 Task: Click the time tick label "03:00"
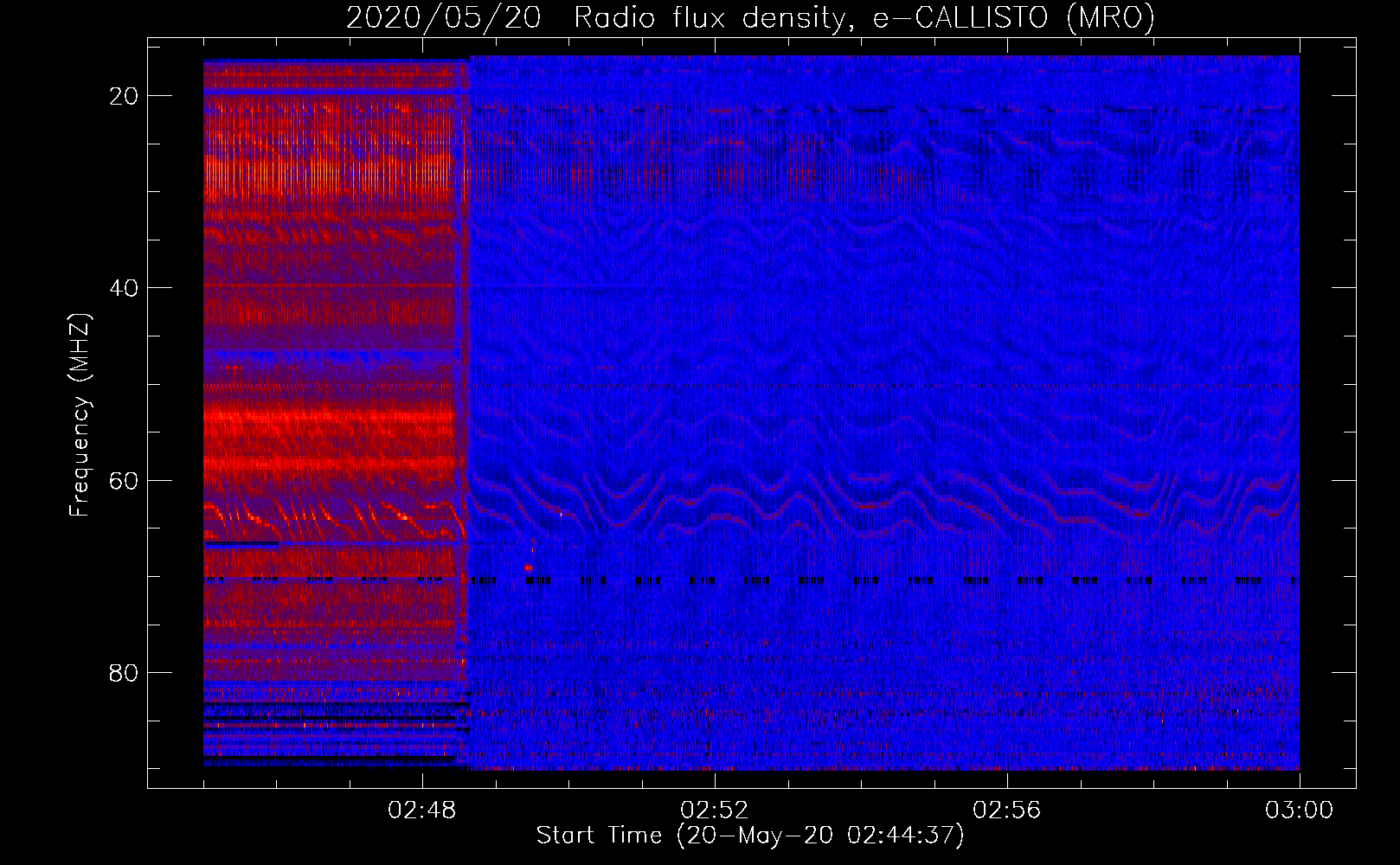point(1300,811)
